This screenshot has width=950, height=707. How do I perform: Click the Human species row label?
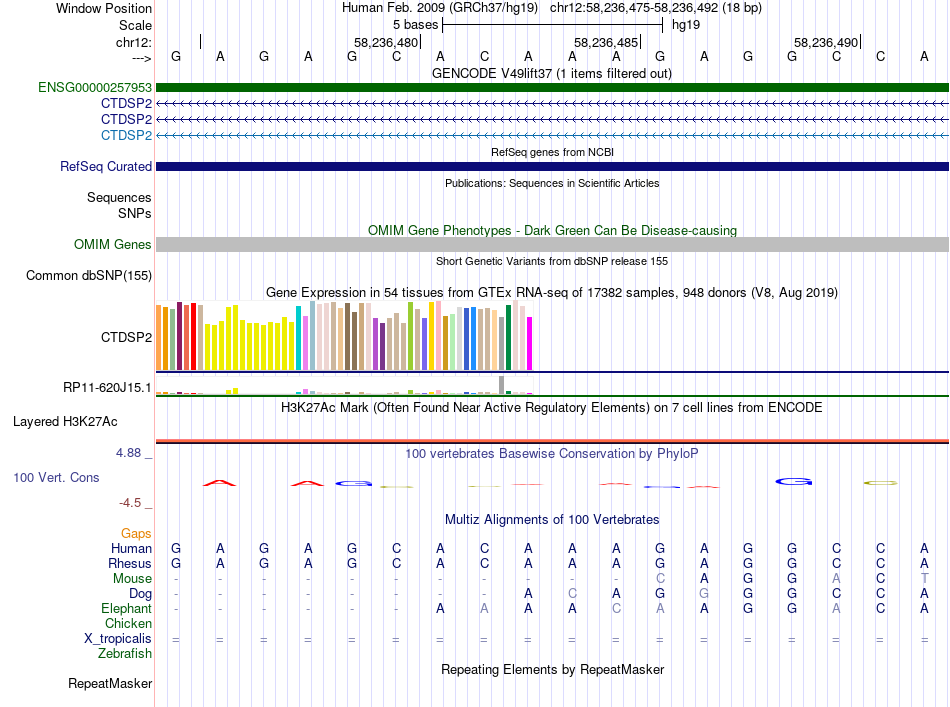(131, 548)
